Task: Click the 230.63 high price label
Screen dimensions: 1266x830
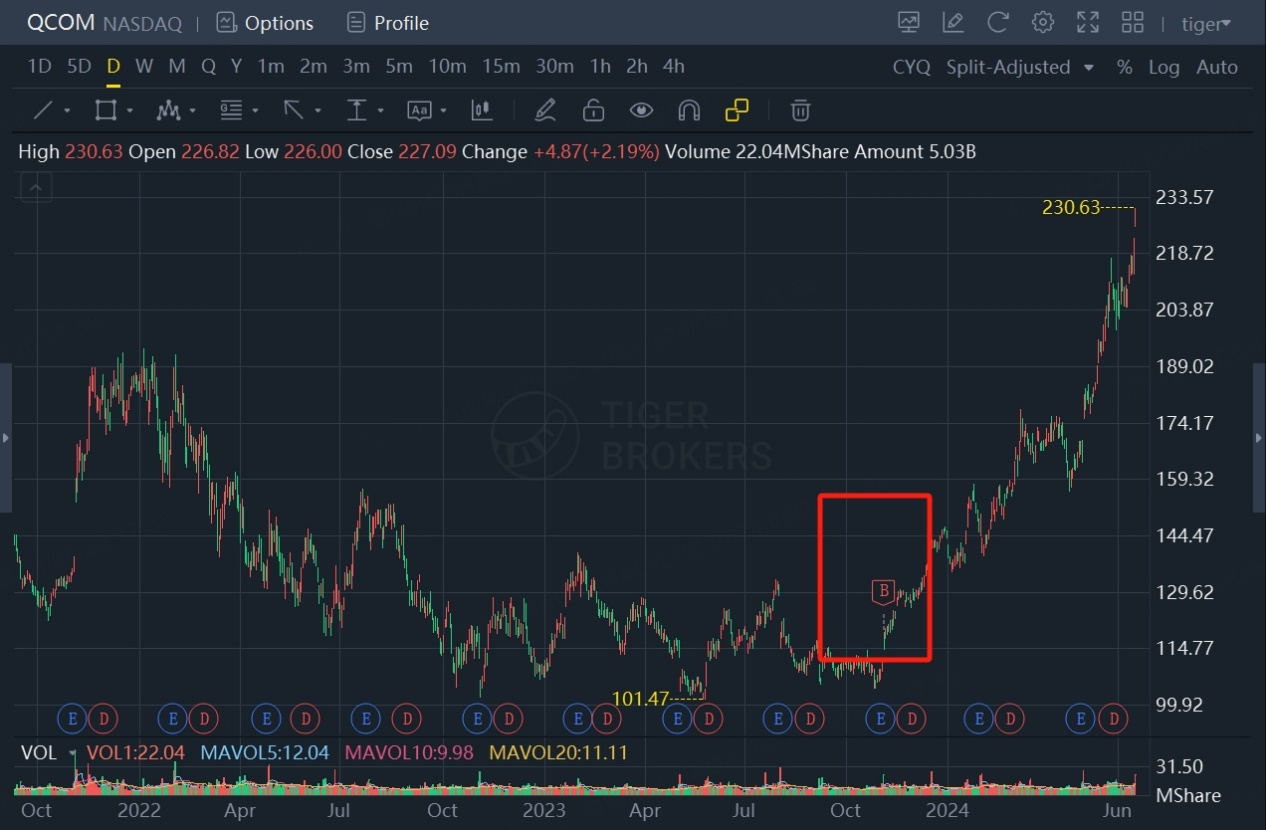Action: tap(1070, 208)
